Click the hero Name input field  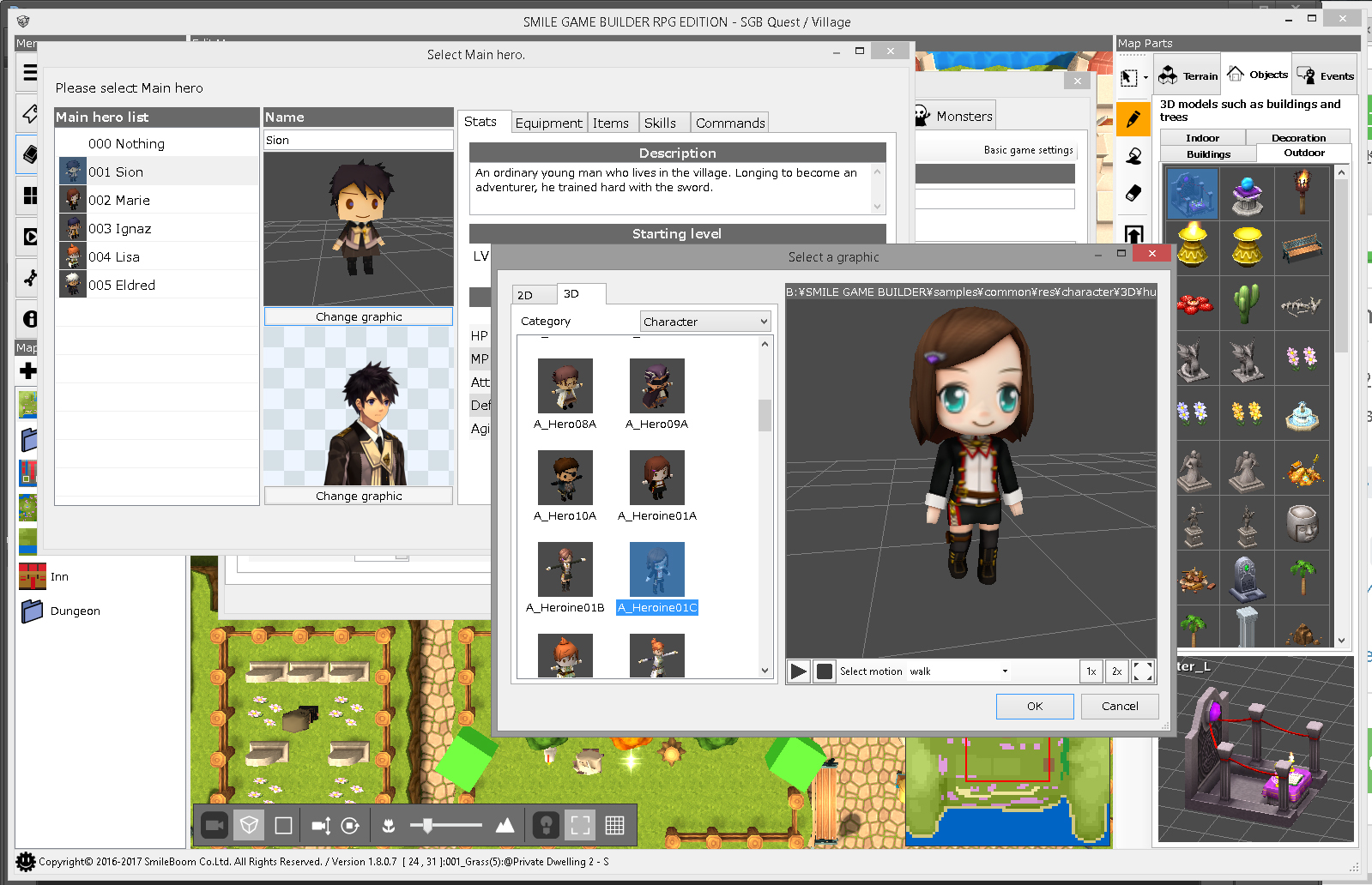coord(359,140)
